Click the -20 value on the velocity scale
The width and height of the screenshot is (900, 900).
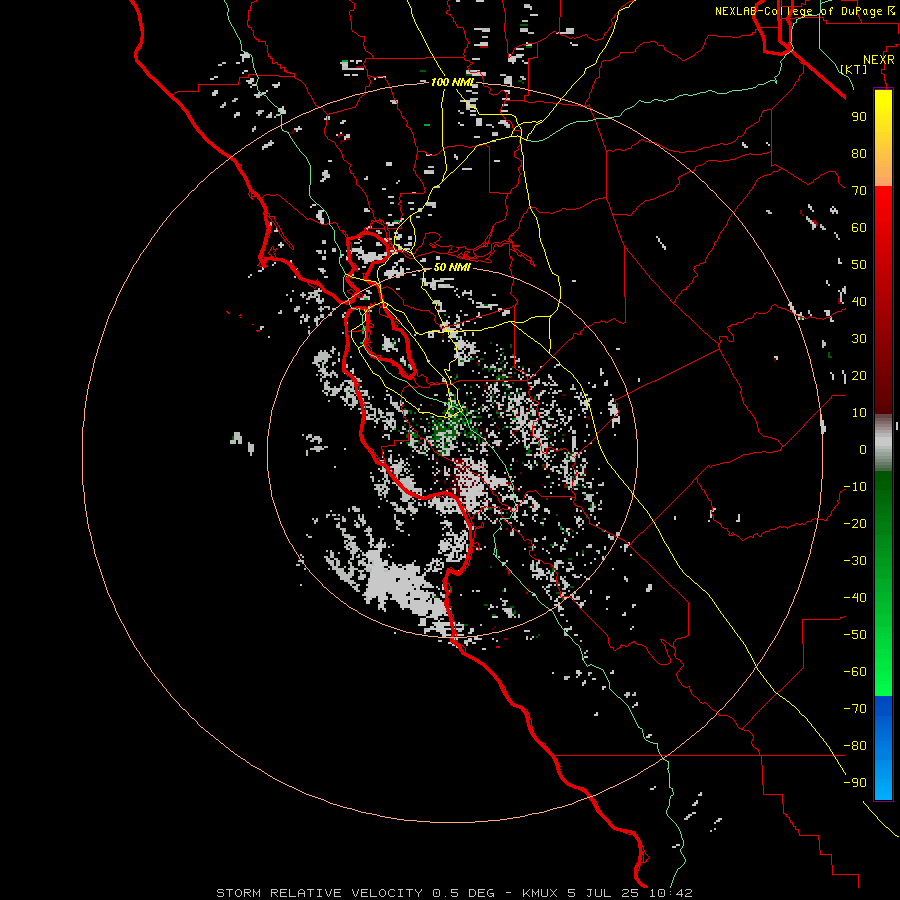point(855,524)
